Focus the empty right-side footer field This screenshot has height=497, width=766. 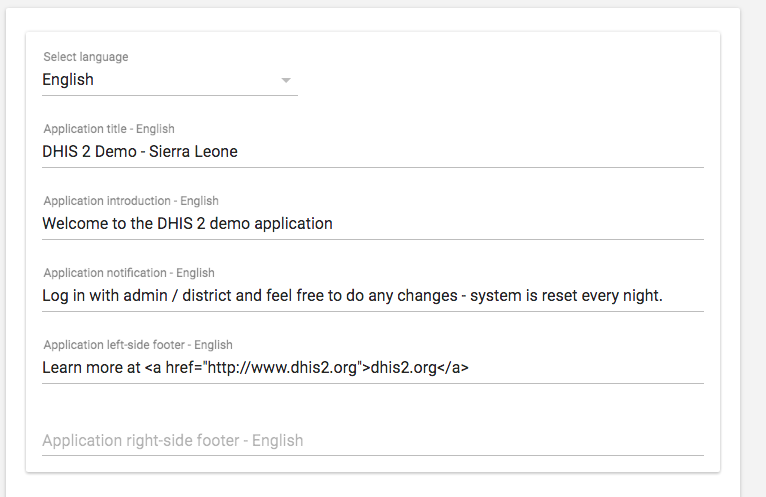372,440
